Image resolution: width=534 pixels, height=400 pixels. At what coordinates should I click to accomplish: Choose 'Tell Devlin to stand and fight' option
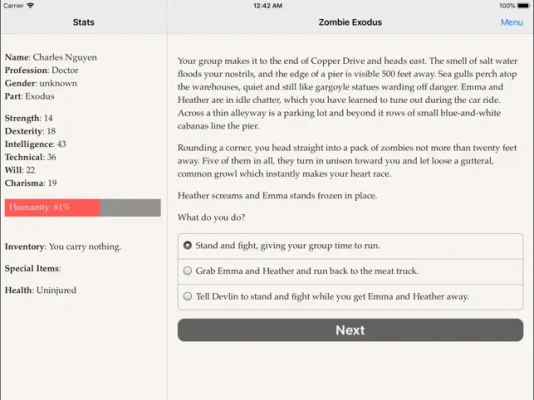[350, 297]
